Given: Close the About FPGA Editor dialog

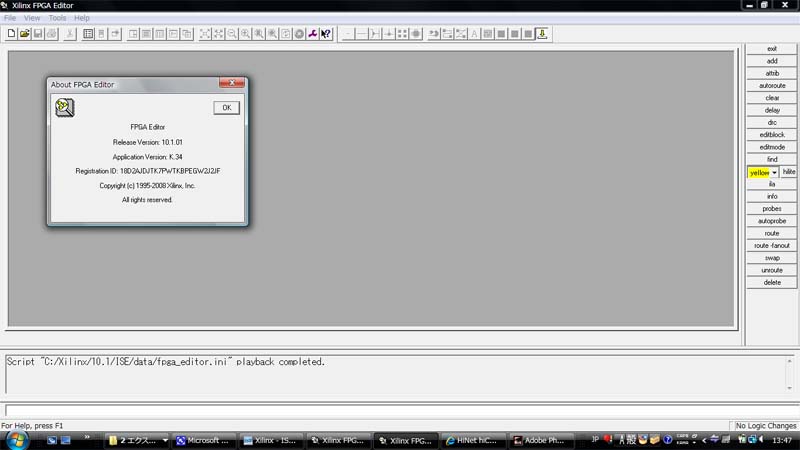Looking at the screenshot, I should pyautogui.click(x=232, y=83).
